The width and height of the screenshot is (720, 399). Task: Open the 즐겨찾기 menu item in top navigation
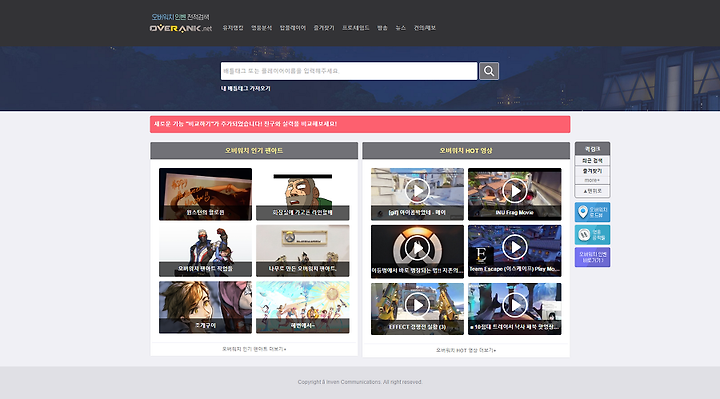(324, 28)
